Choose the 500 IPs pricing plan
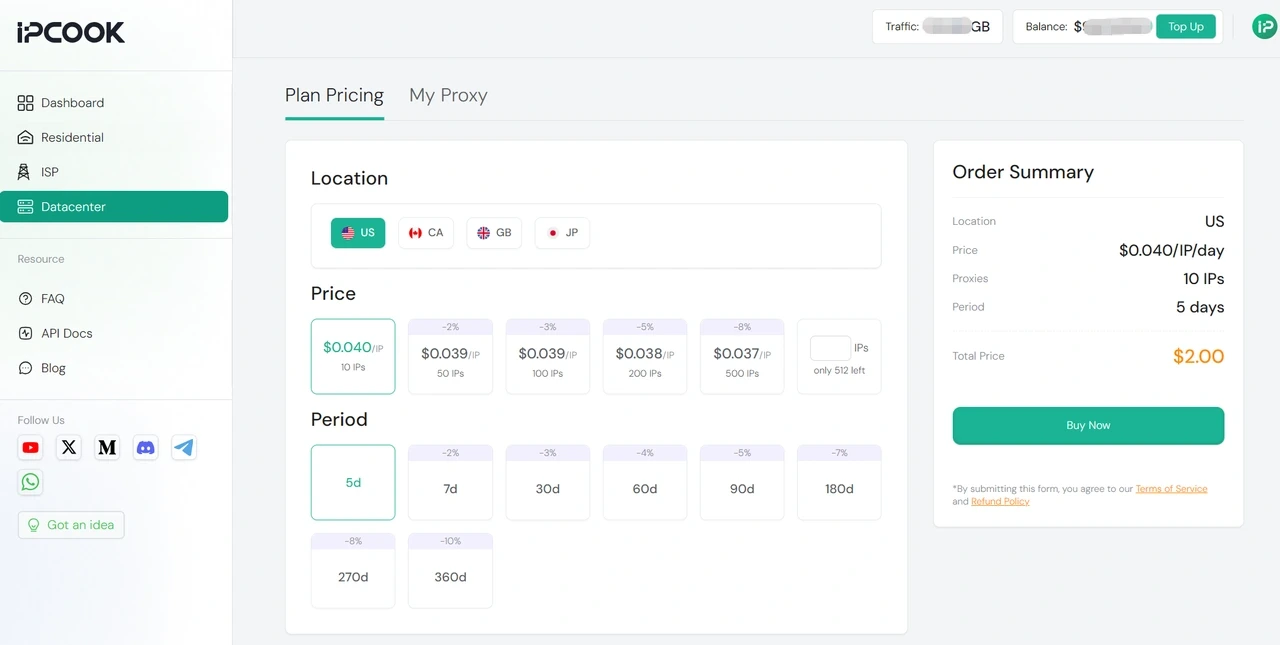The height and width of the screenshot is (645, 1280). click(742, 356)
